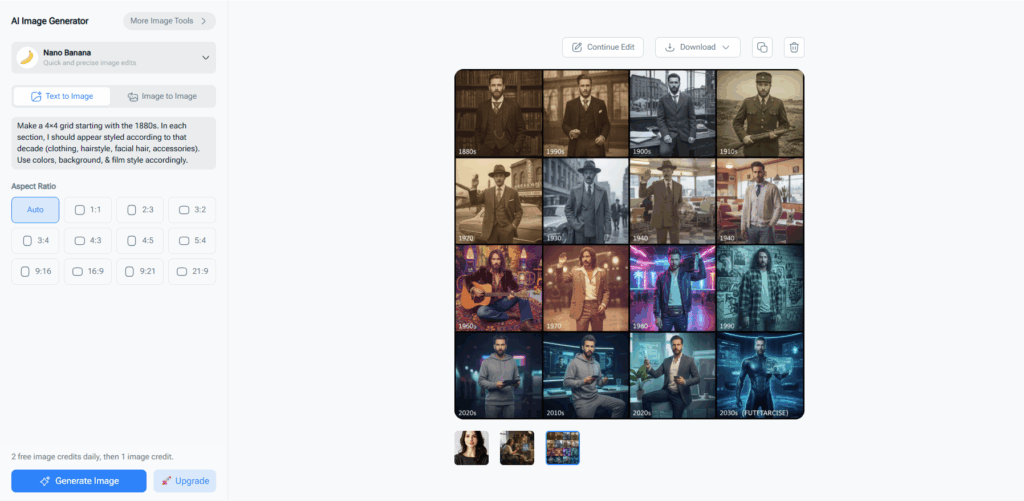Select the 1:1 aspect ratio
Screen dimensions: 1024x501
click(88, 210)
